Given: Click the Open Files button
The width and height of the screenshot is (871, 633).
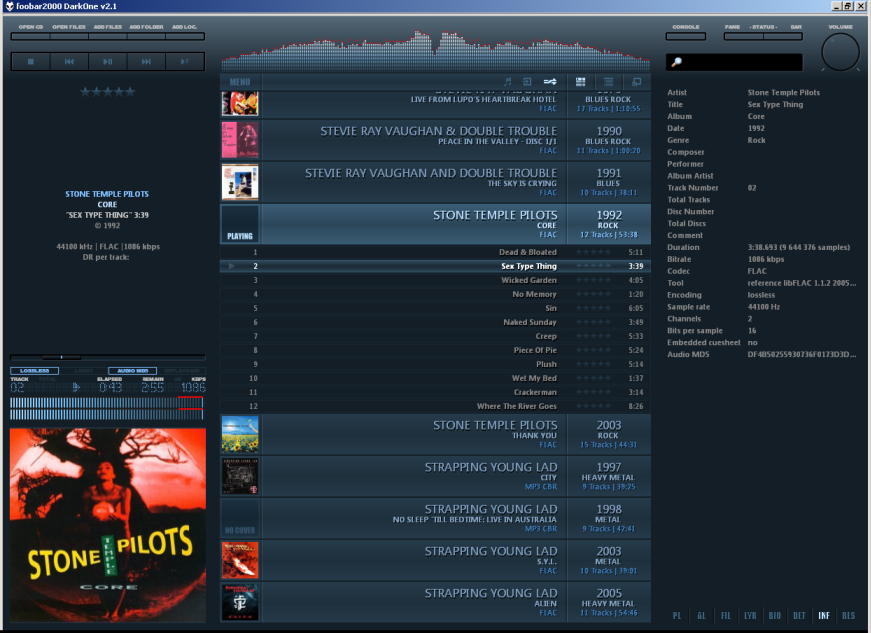Looking at the screenshot, I should [x=69, y=36].
